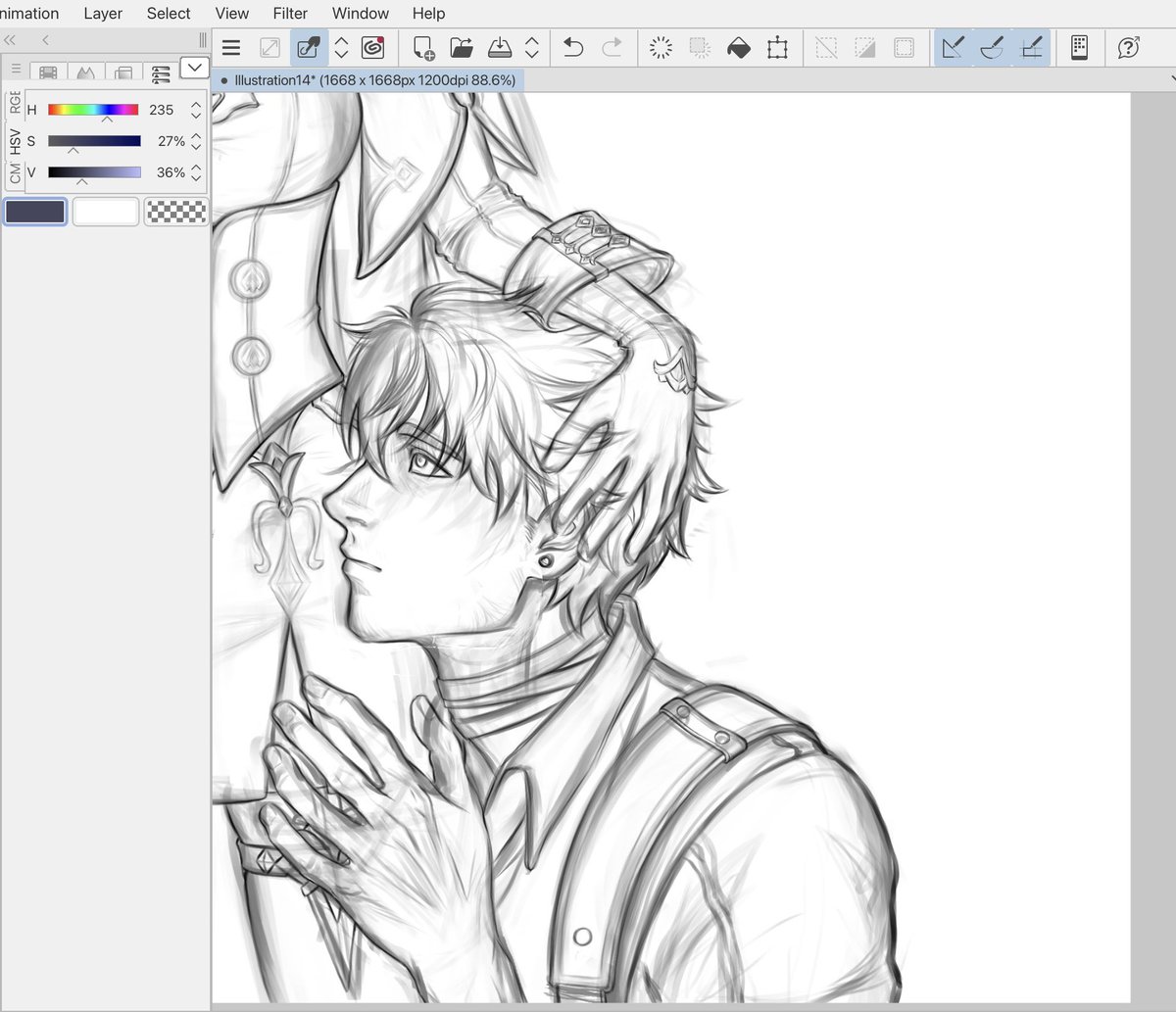
Task: Disable the highlighted pen tool toggle
Action: tap(308, 47)
